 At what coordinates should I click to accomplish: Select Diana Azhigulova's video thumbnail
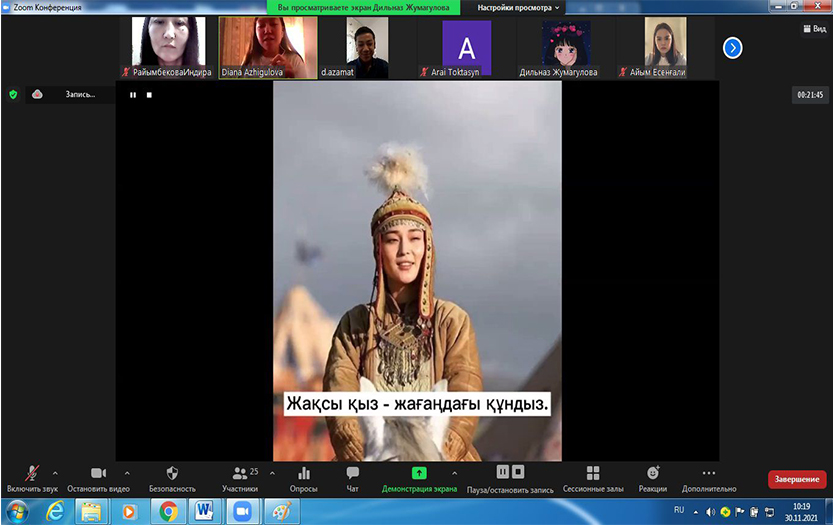point(268,47)
